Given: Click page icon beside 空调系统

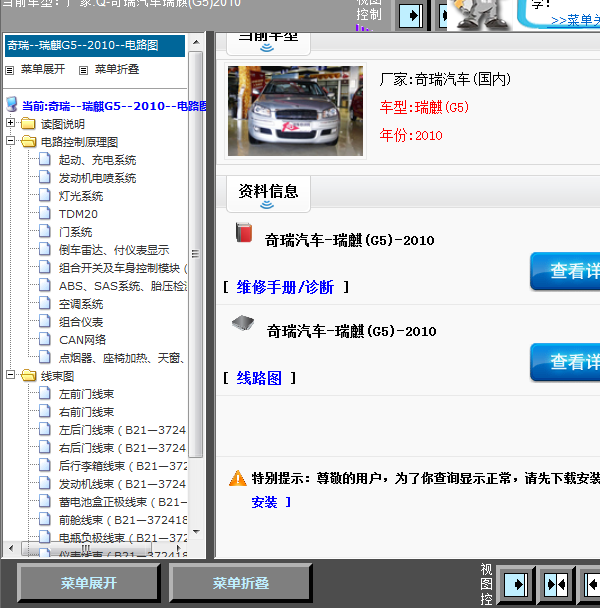Looking at the screenshot, I should (45, 303).
